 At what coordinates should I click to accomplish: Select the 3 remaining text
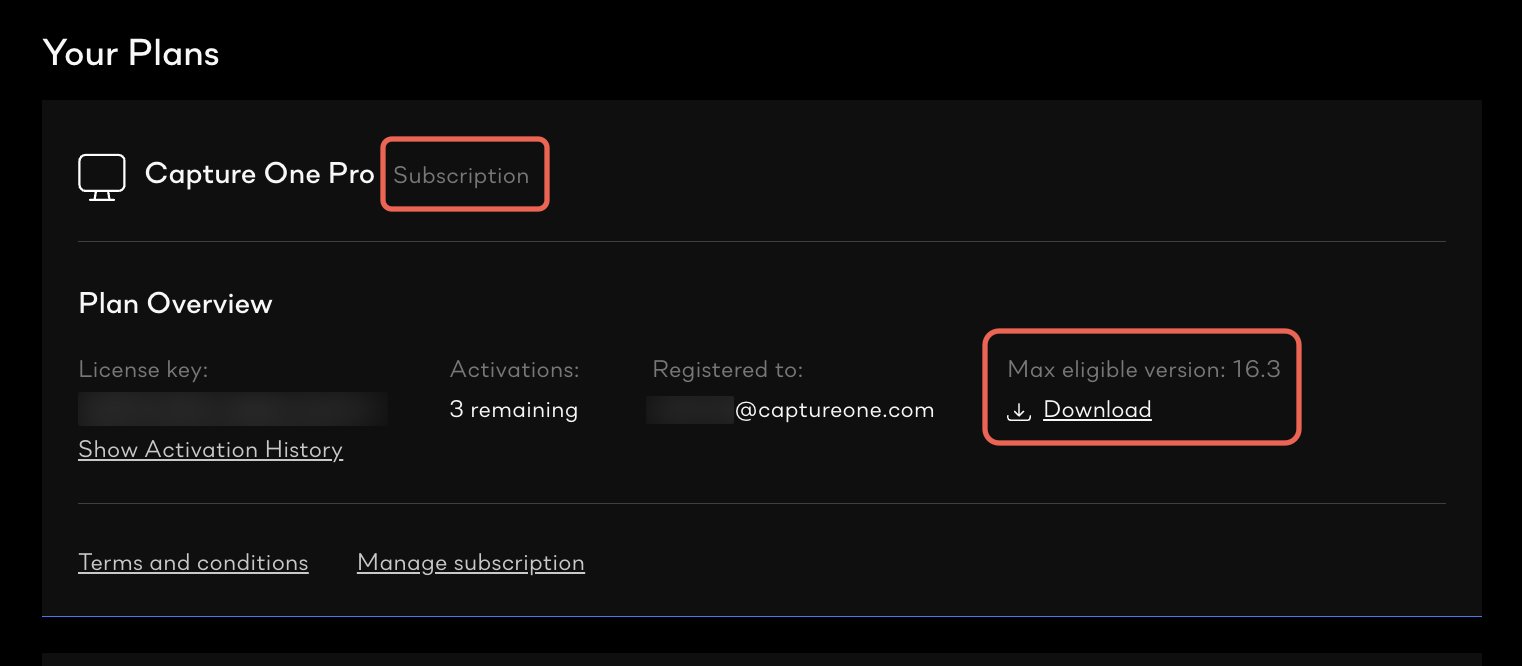[514, 410]
